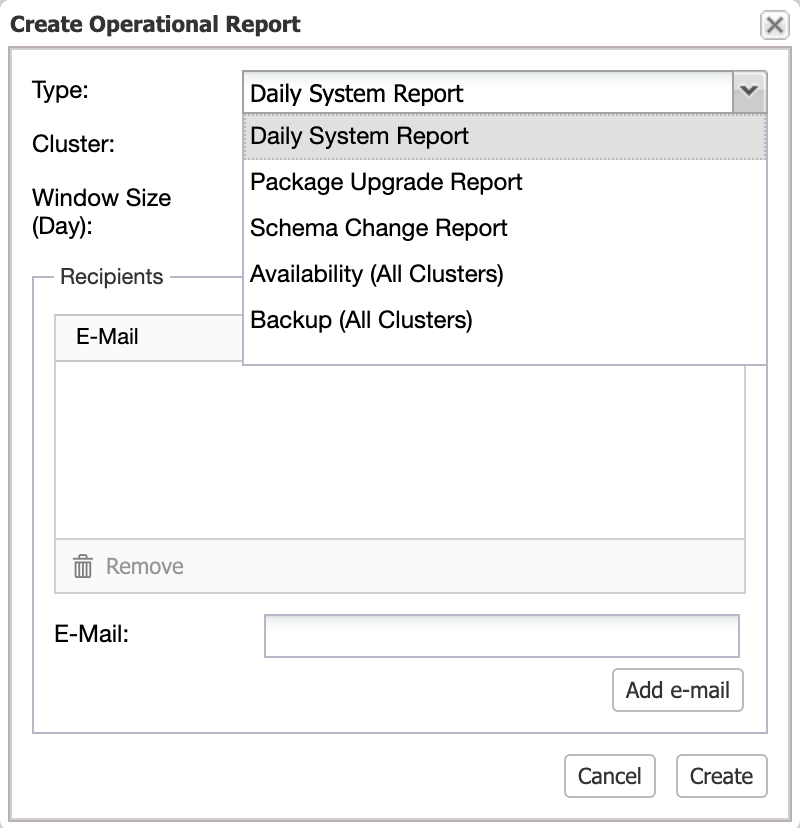This screenshot has width=800, height=828.
Task: Click the Add e-mail button
Action: click(677, 690)
